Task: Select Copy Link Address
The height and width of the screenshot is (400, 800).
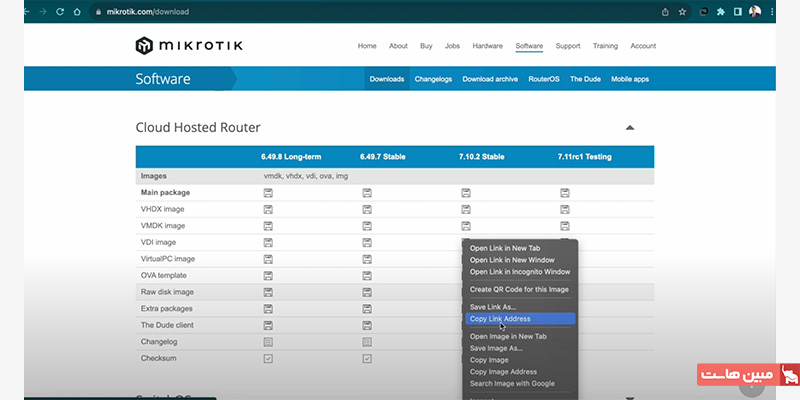Action: tap(520, 319)
